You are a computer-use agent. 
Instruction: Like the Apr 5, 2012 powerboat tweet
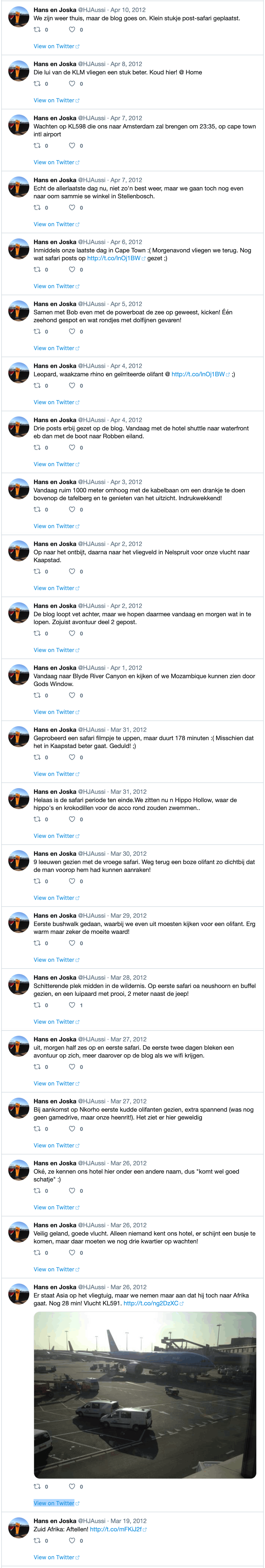tap(72, 332)
